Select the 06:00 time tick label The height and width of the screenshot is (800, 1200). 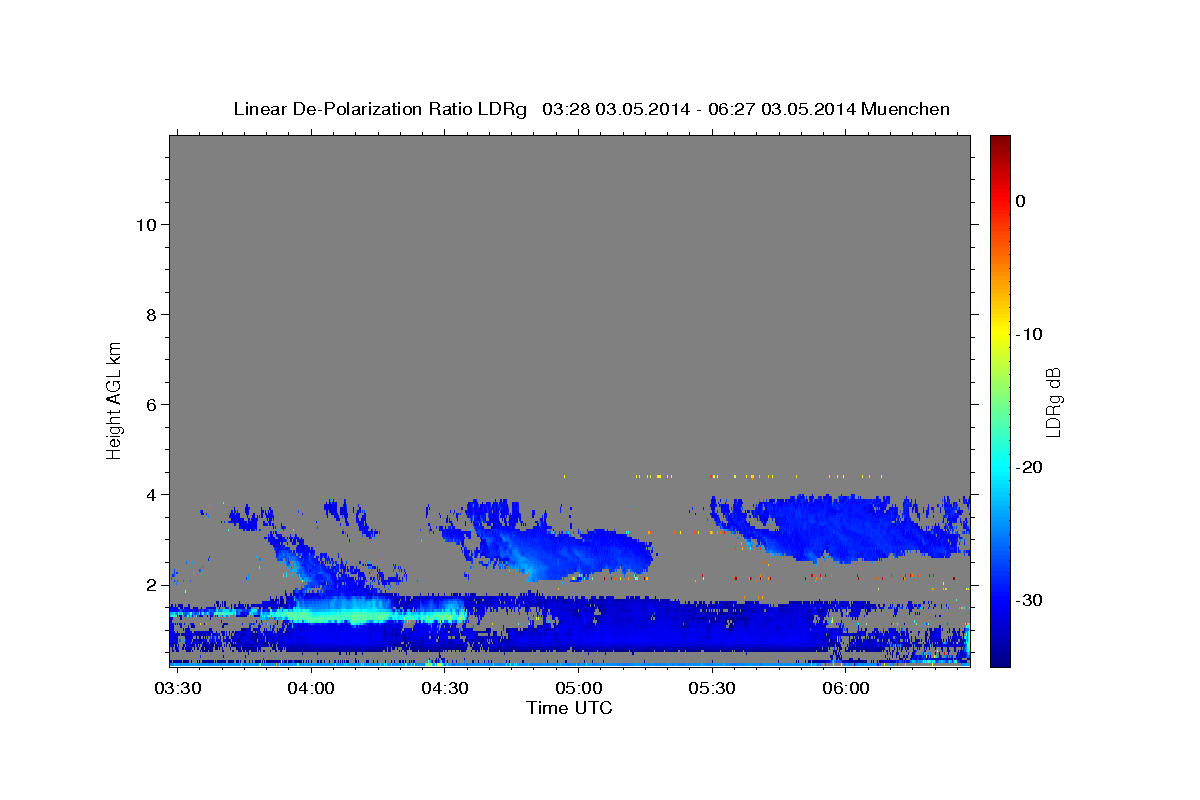846,689
